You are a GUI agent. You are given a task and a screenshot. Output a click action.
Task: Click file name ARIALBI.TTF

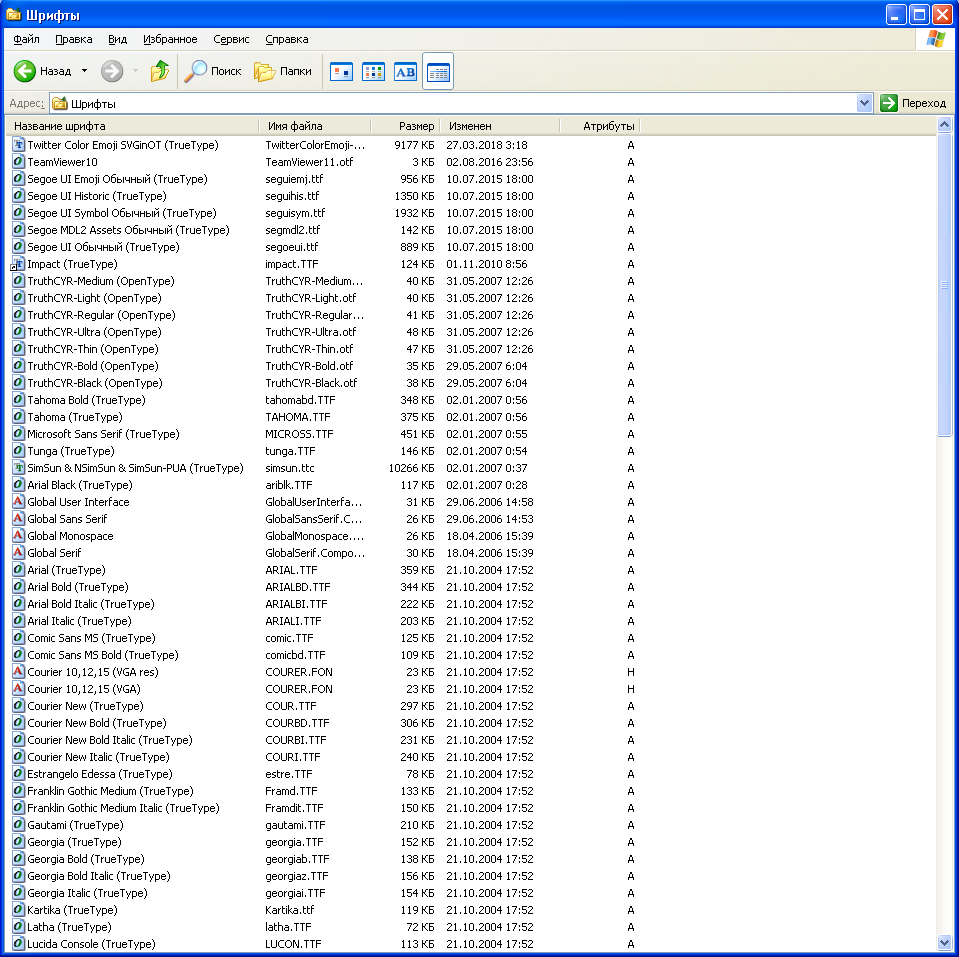tap(296, 604)
